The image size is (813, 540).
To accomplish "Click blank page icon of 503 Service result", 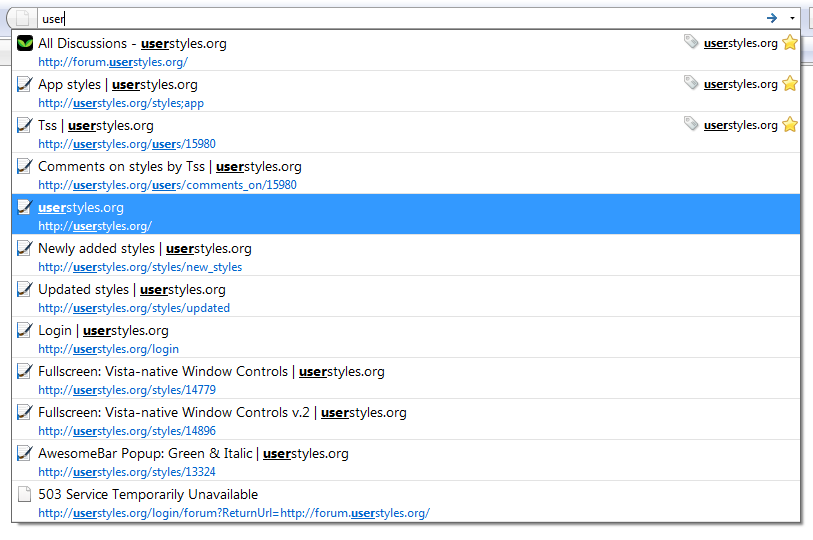I will (x=24, y=494).
